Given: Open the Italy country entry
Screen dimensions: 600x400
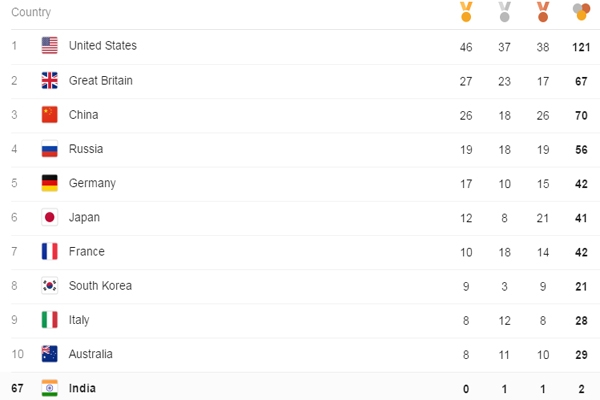Looking at the screenshot, I should point(305,320).
